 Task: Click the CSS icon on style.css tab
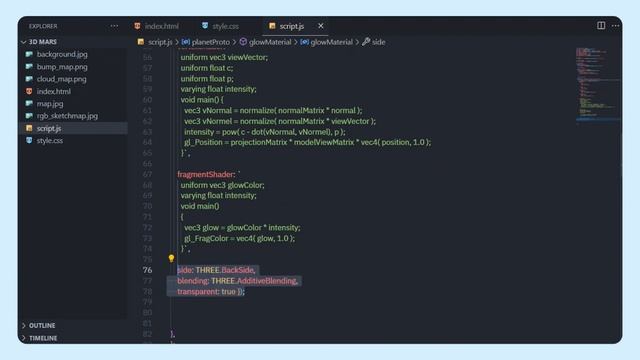[x=205, y=26]
